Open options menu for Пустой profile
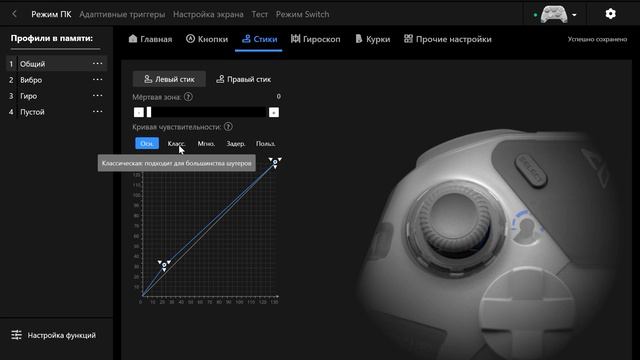Viewport: 640px width, 360px height. (98, 111)
